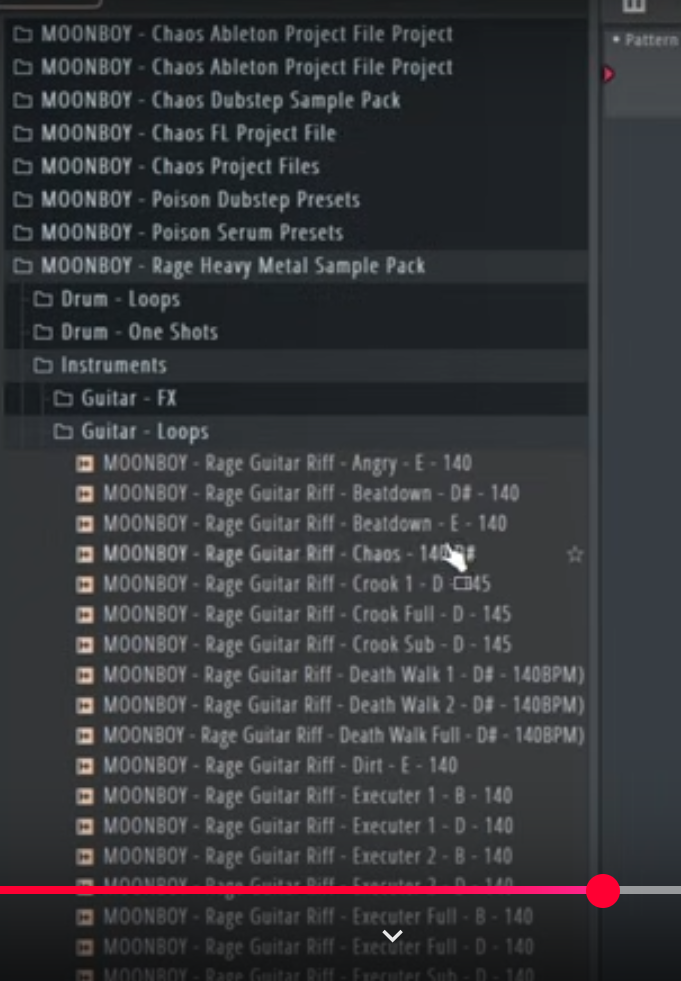
Task: Open the Poison Serum Presets folder
Action: pyautogui.click(x=178, y=233)
